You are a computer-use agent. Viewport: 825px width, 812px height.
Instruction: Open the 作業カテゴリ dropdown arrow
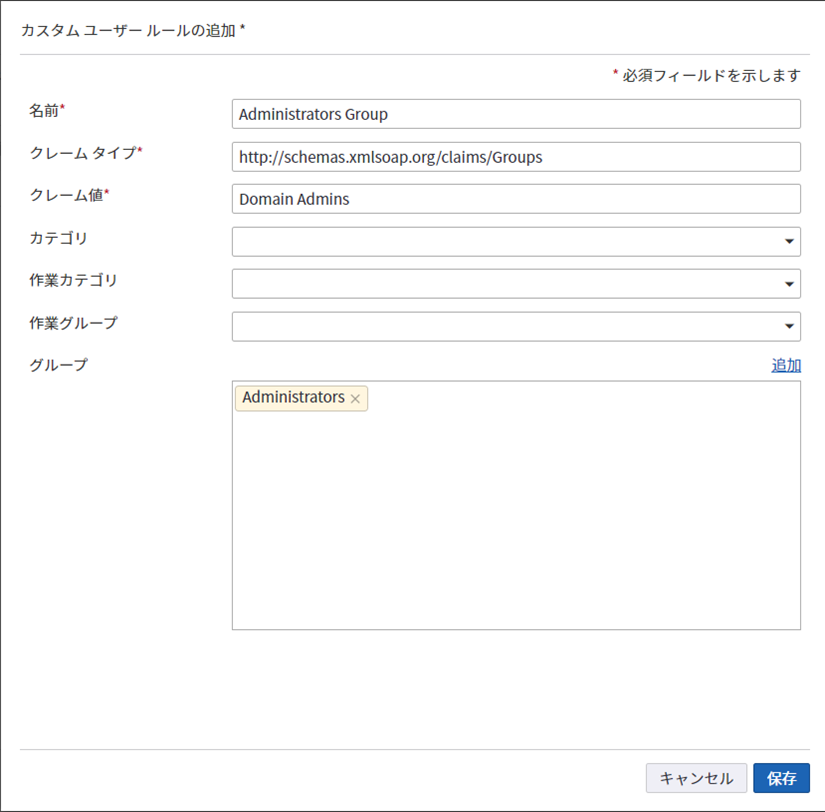tap(789, 283)
